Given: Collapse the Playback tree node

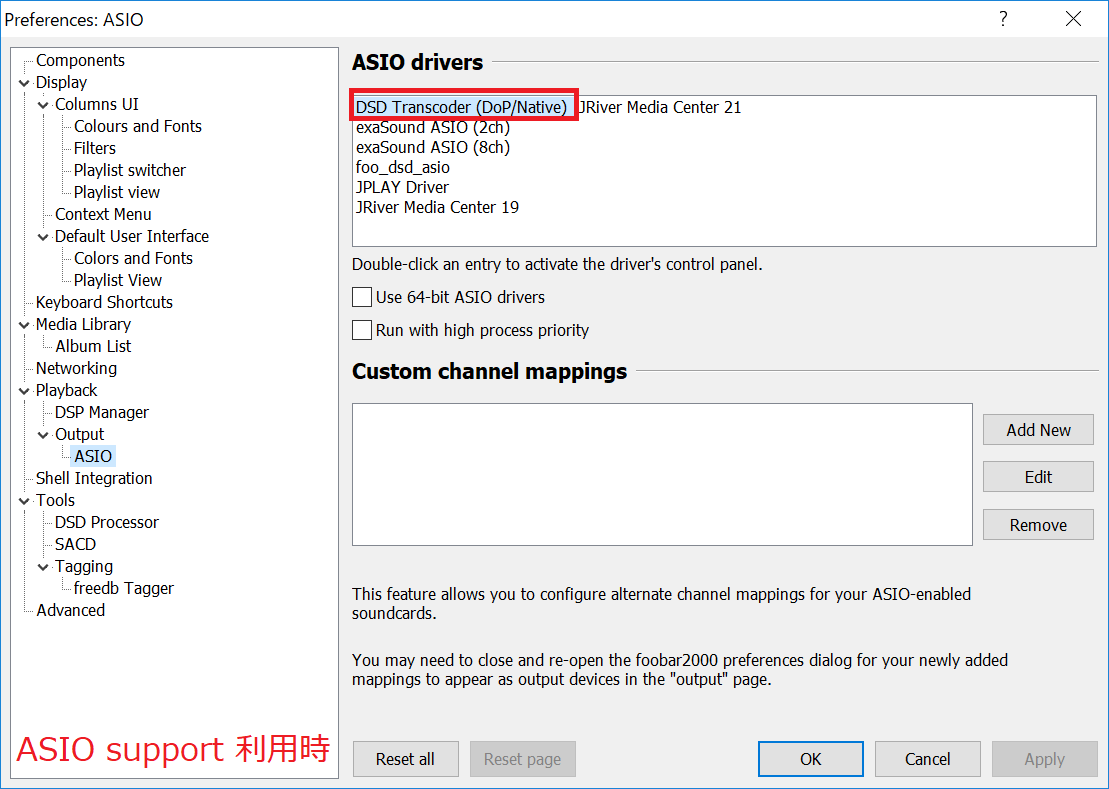Looking at the screenshot, I should tap(24, 391).
